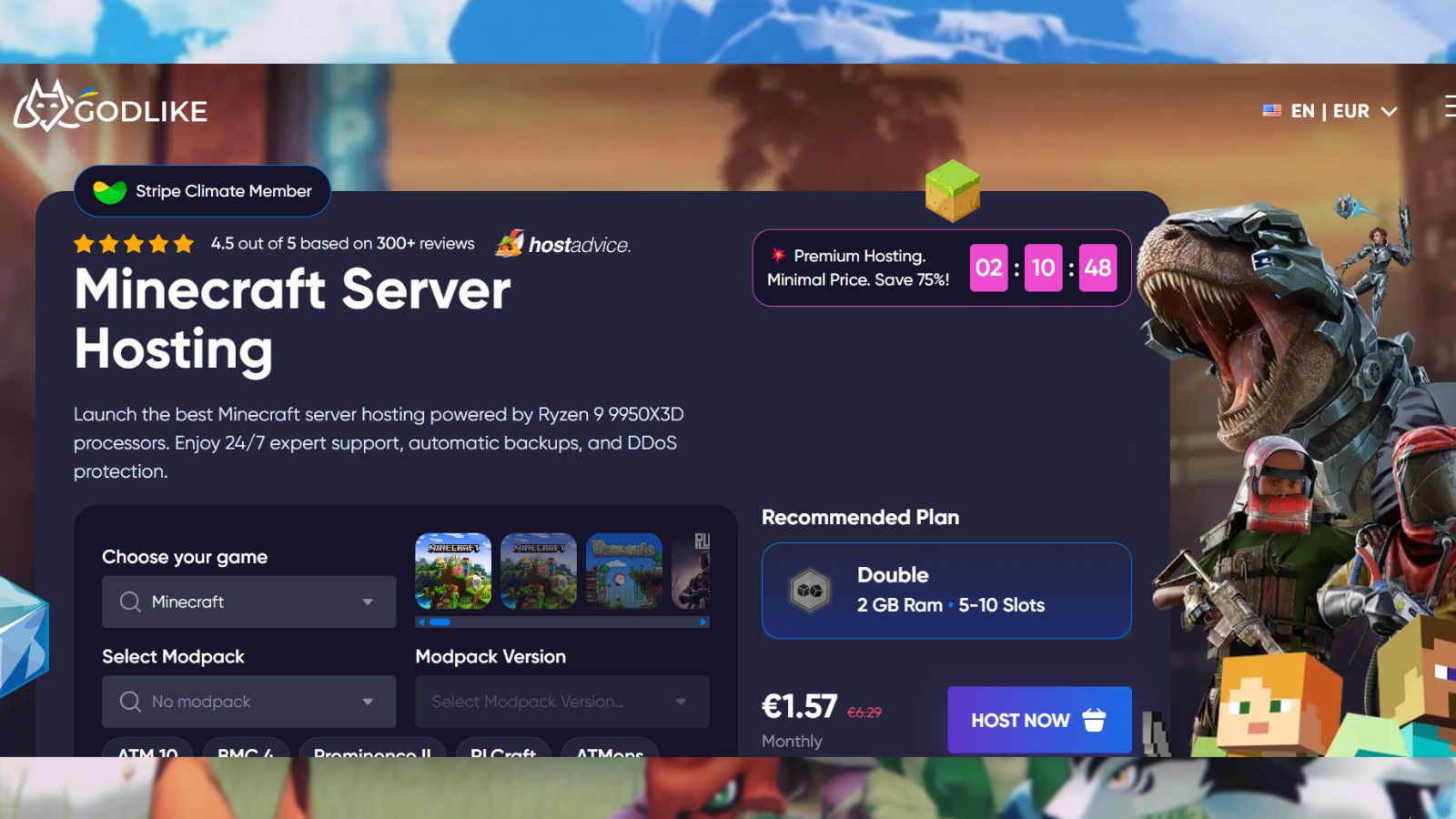Click the 'Monthly' billing label
The width and height of the screenshot is (1456, 819).
coord(792,741)
